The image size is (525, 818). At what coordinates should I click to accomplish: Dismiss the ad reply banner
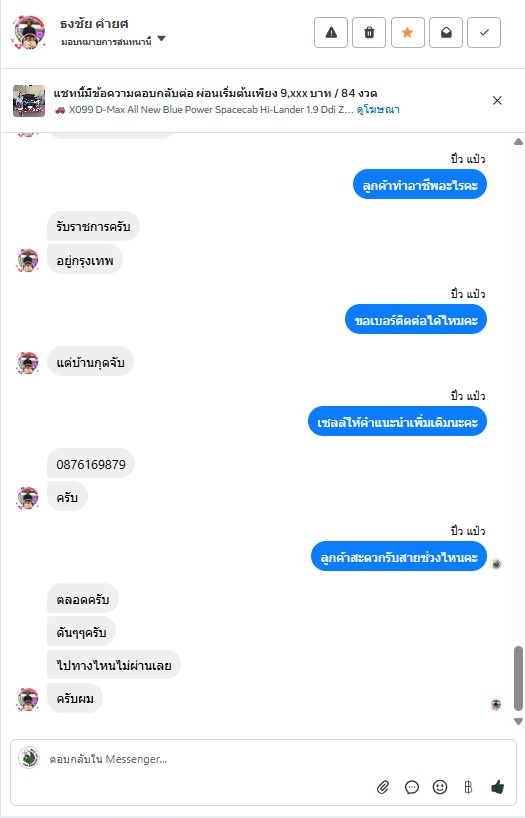[x=497, y=101]
